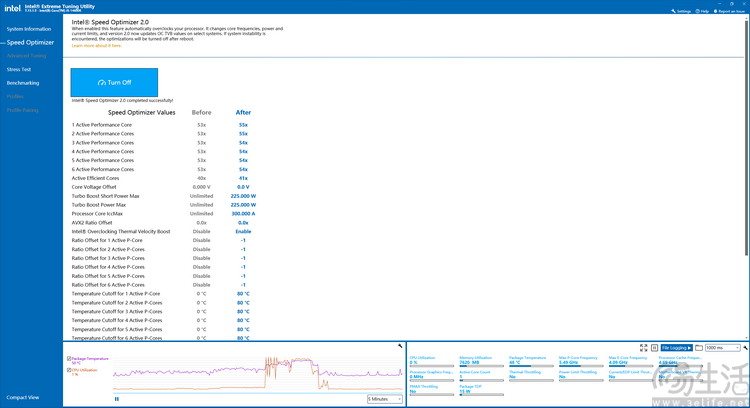Viewport: 750px width, 408px height.
Task: Click the Package TDP monitor tile
Action: click(481, 390)
